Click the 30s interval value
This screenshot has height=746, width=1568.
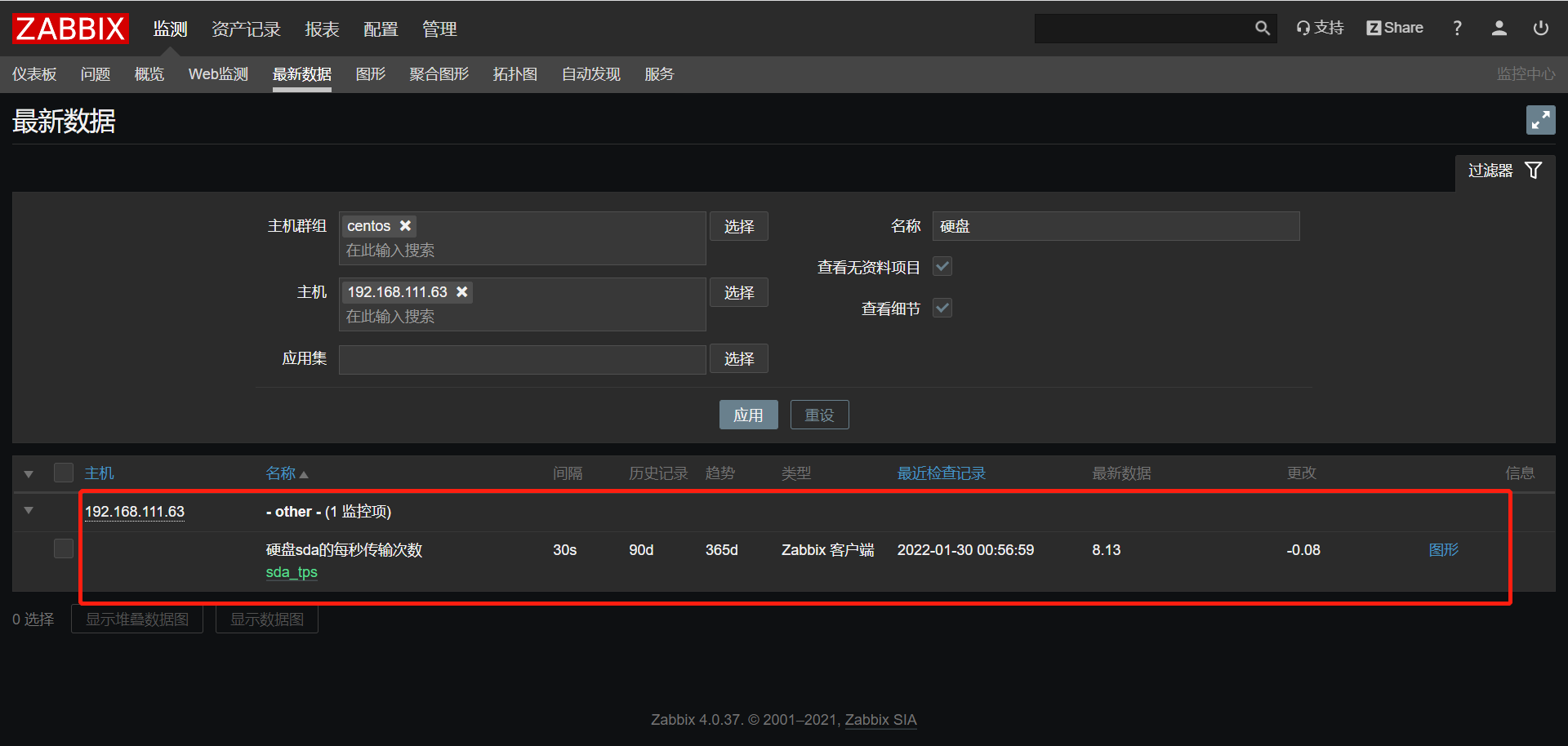tap(564, 550)
